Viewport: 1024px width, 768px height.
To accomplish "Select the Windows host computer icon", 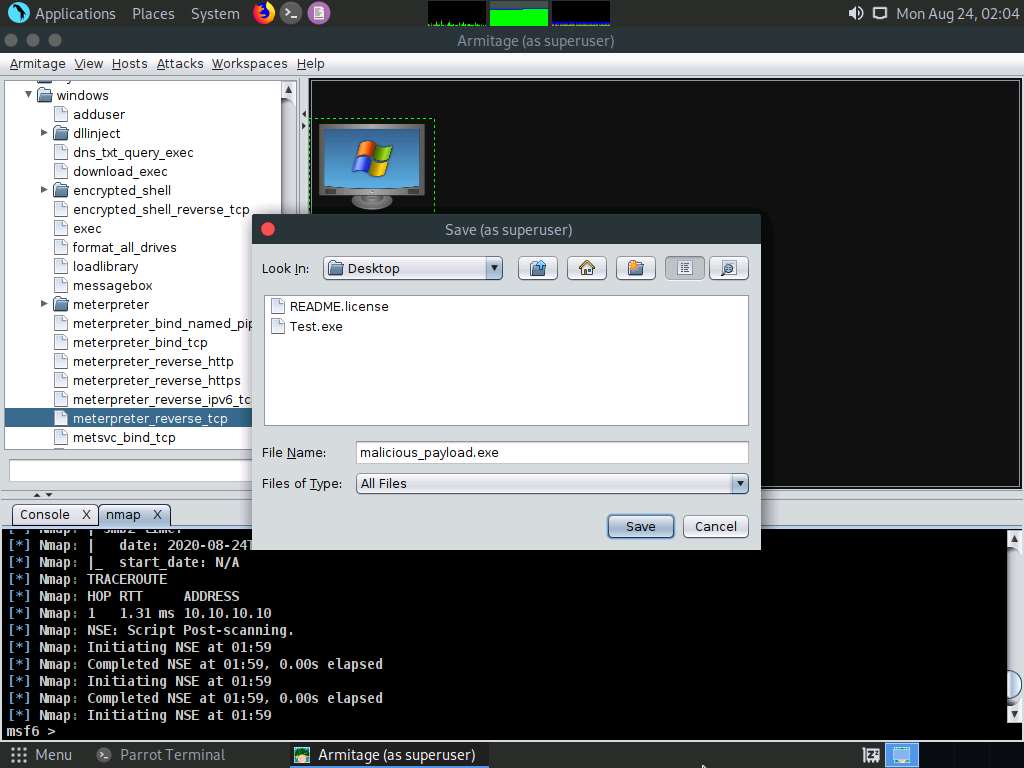I will (x=372, y=166).
